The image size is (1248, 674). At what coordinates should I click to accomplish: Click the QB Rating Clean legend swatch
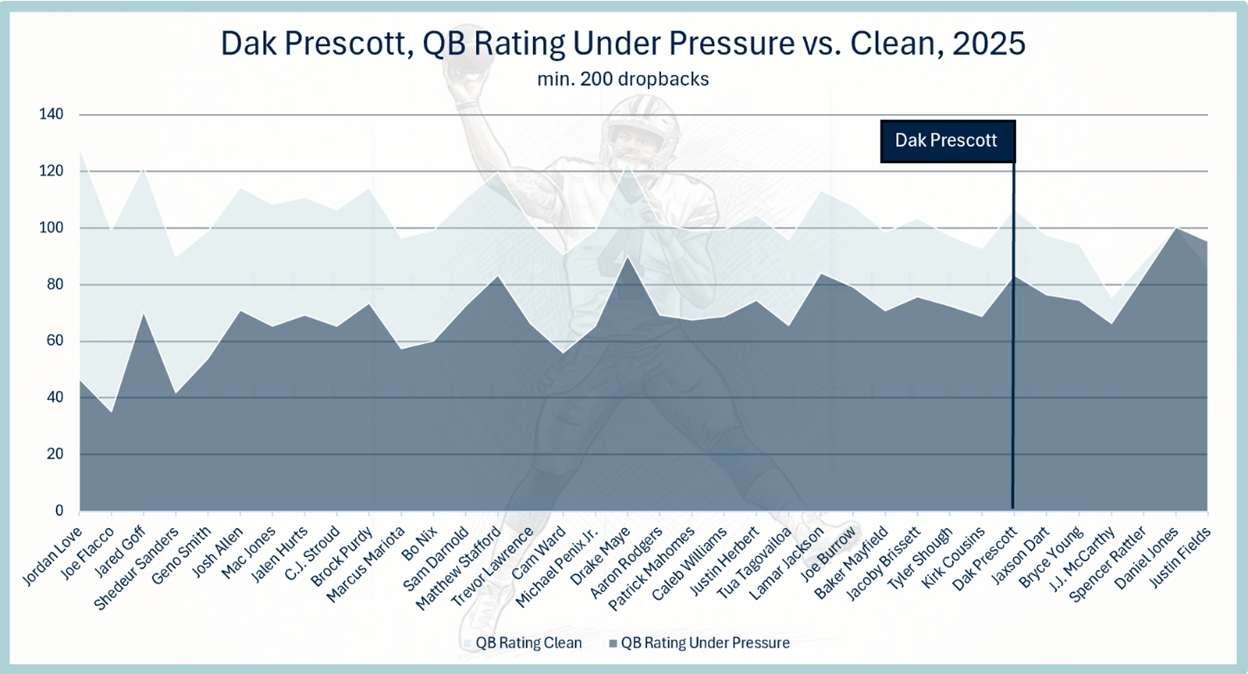coord(466,643)
